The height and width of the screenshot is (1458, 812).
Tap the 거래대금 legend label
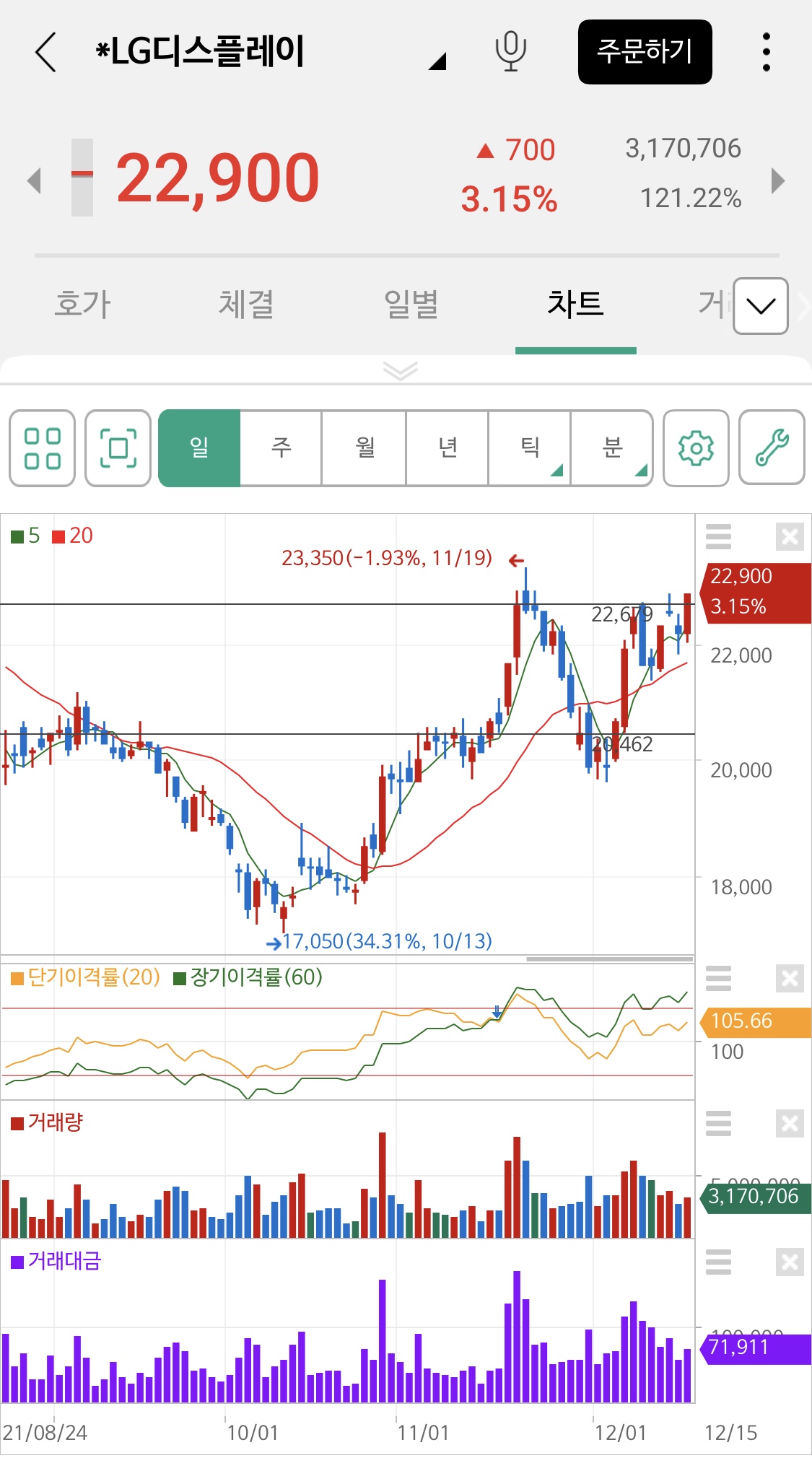tap(56, 1261)
